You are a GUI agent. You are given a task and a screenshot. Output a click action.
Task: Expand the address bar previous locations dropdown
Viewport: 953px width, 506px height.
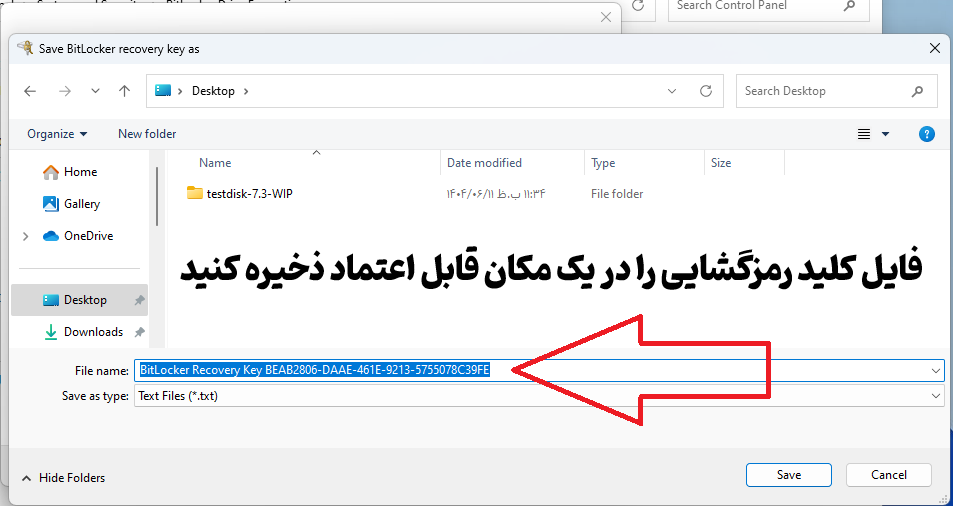tap(673, 91)
